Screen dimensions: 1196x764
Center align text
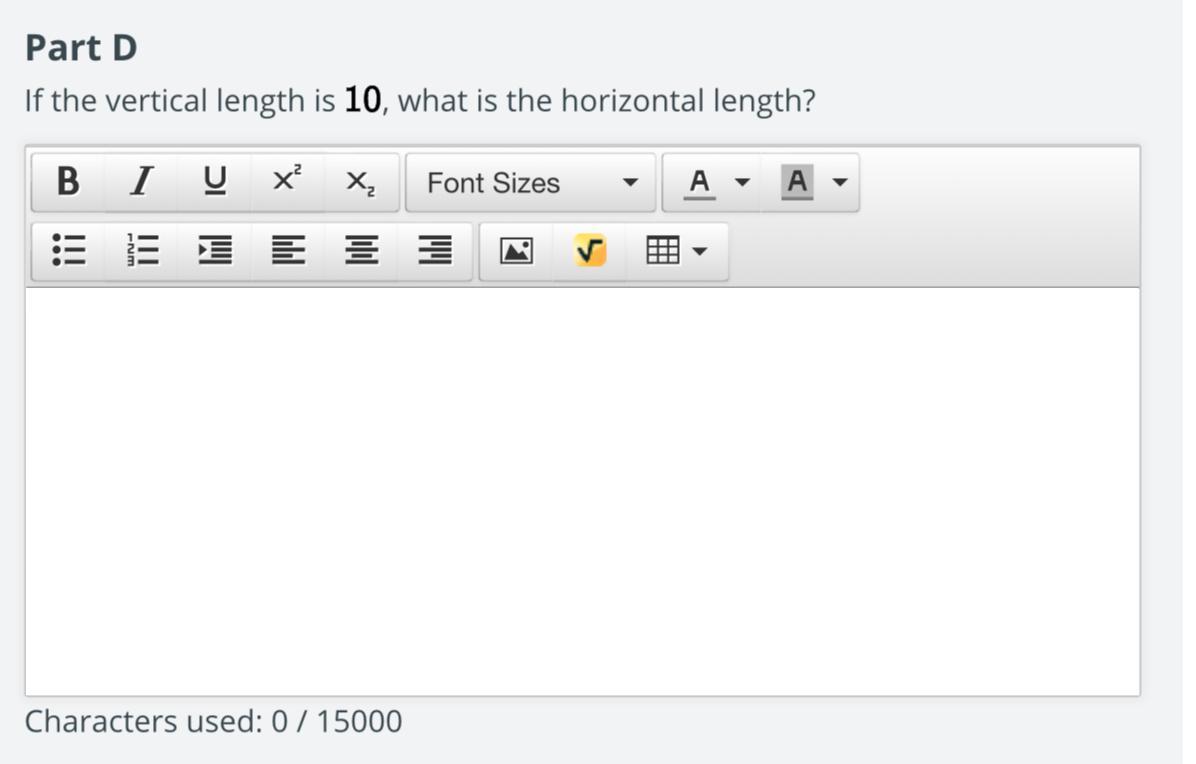coord(361,251)
